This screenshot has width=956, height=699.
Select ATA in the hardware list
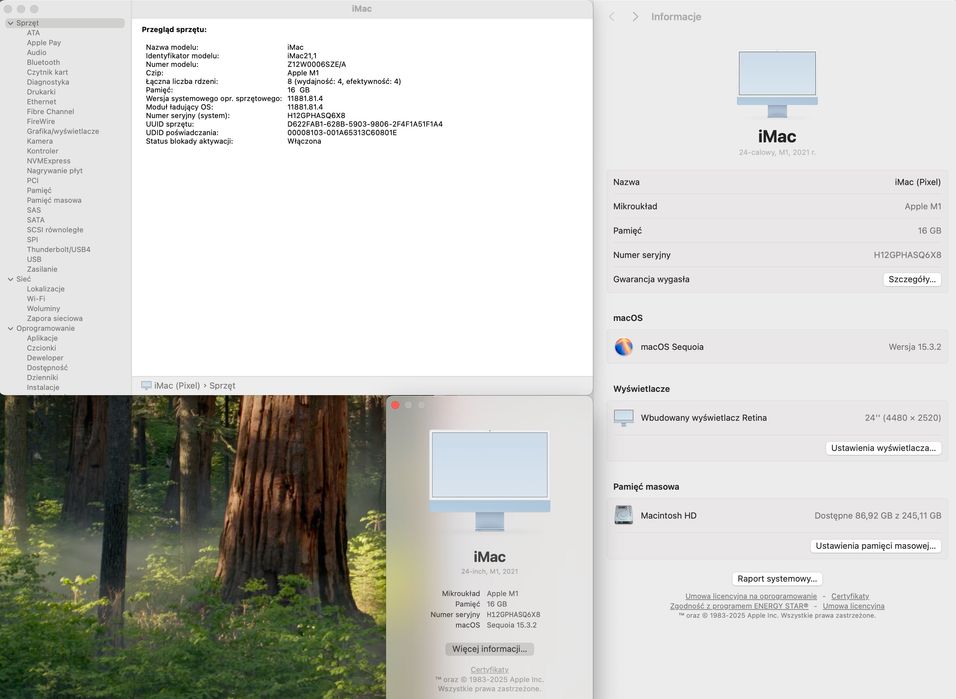coord(33,33)
